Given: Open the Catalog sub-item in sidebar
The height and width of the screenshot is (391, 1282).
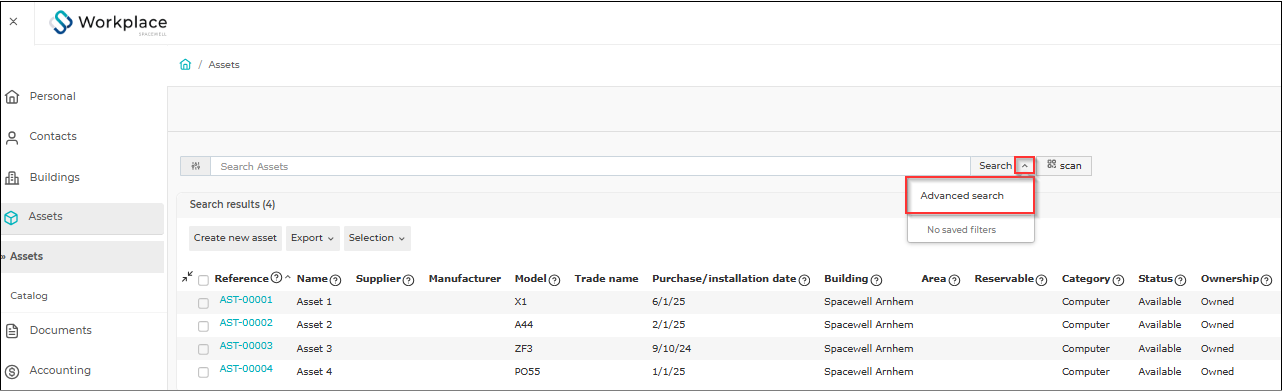Looking at the screenshot, I should coord(29,296).
